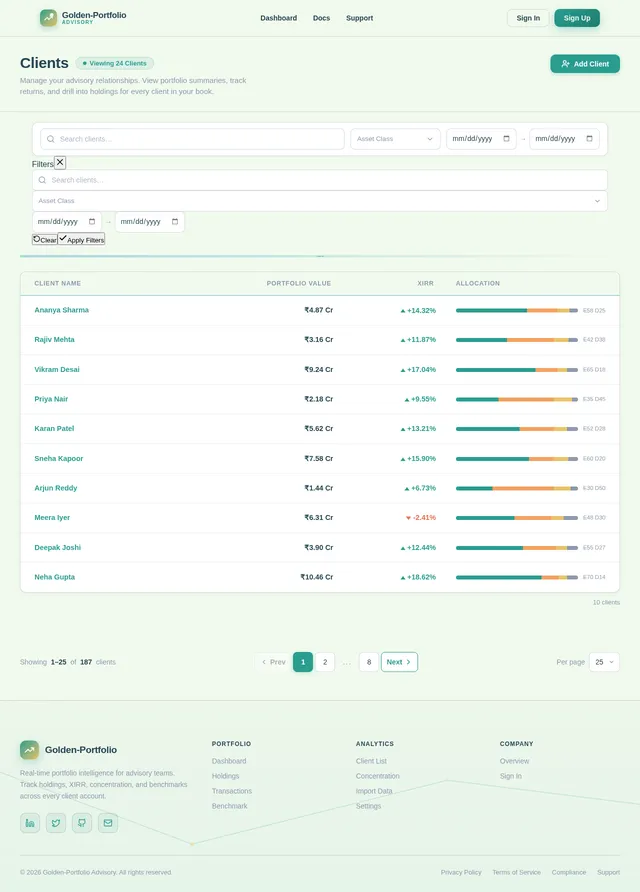Image resolution: width=640 pixels, height=892 pixels.
Task: Open client Priya Nair
Action: pos(51,399)
